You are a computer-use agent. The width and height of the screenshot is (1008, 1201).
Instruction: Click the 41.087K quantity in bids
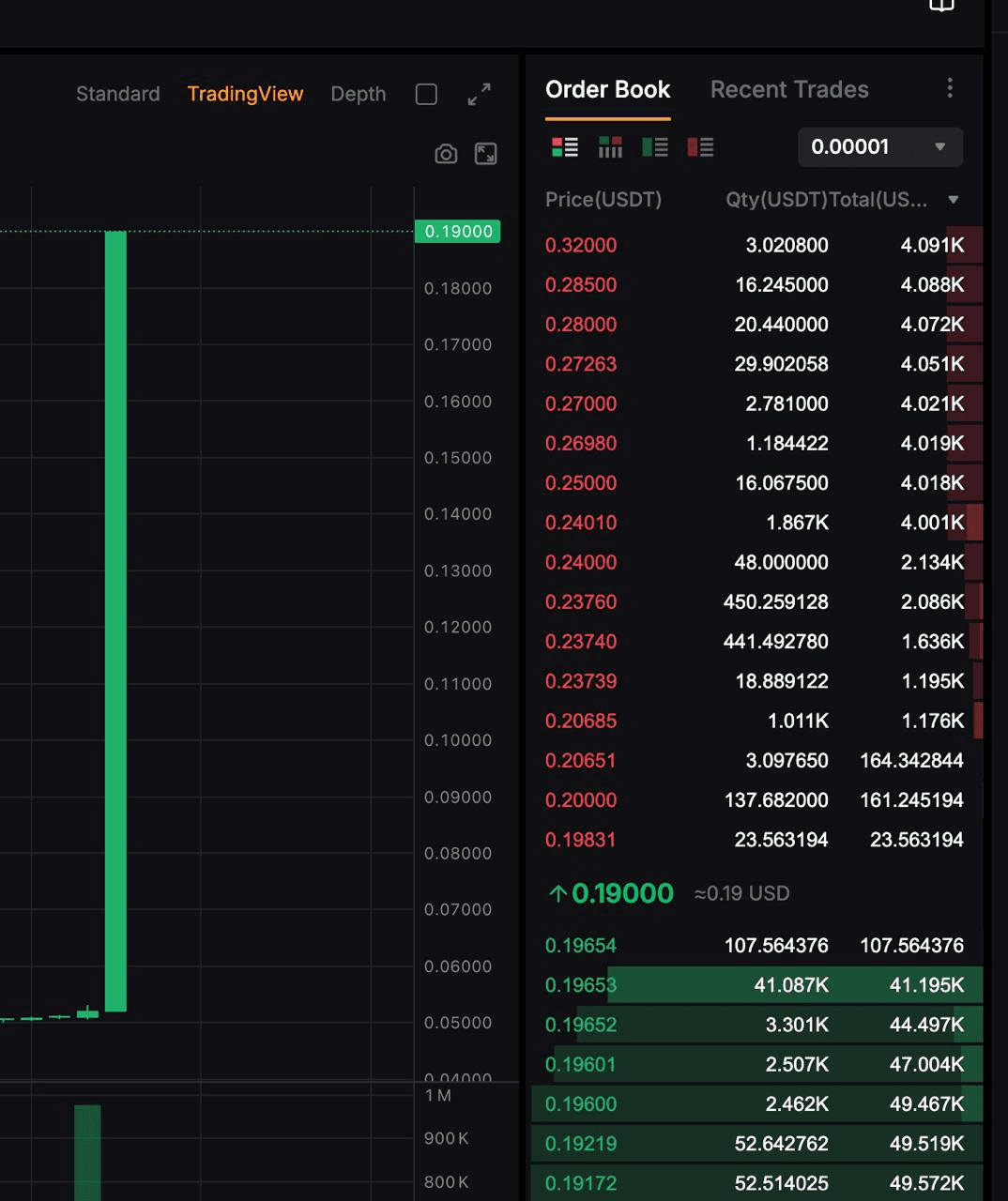791,985
